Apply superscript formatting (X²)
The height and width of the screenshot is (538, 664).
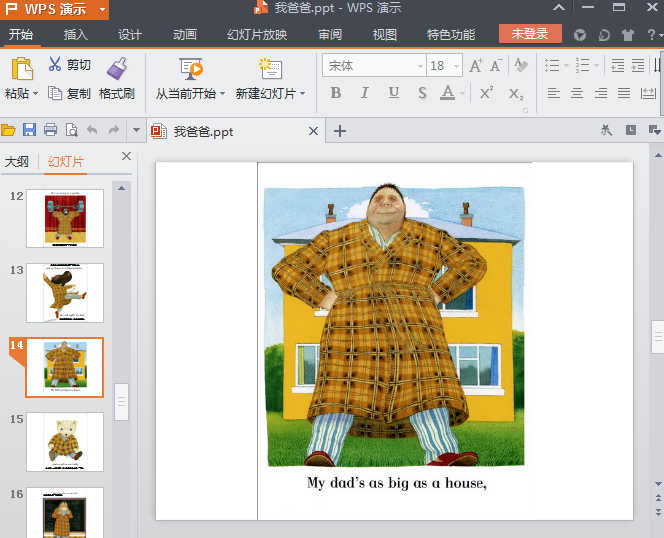[486, 93]
